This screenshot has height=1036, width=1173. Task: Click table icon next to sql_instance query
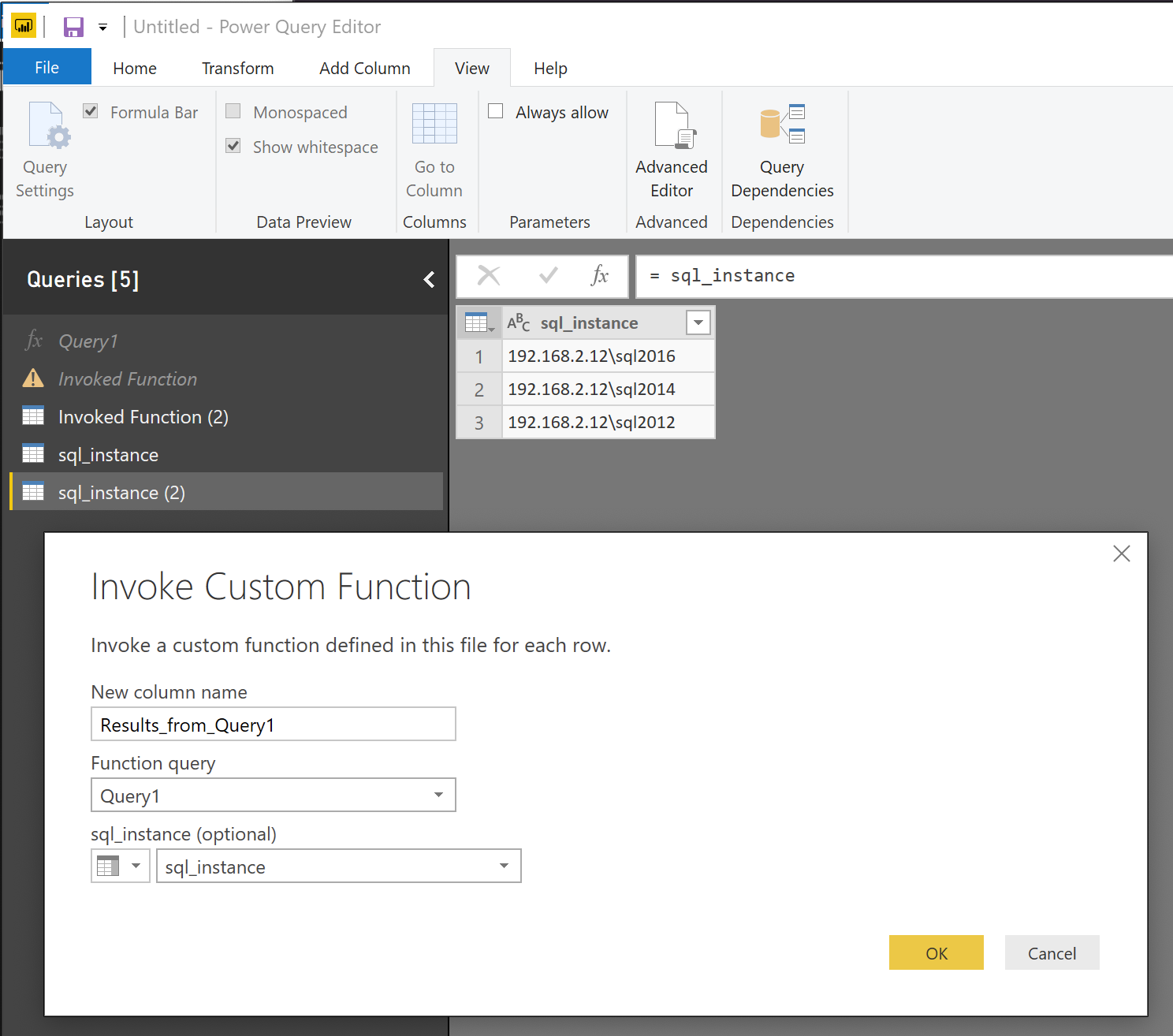[33, 453]
